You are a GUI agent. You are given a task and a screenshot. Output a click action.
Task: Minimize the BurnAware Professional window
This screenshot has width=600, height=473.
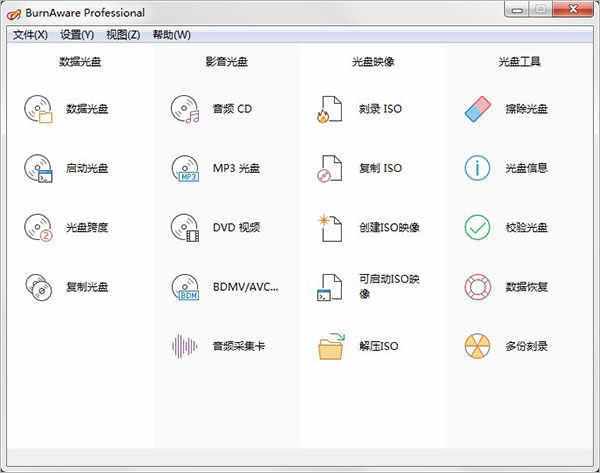pos(517,9)
